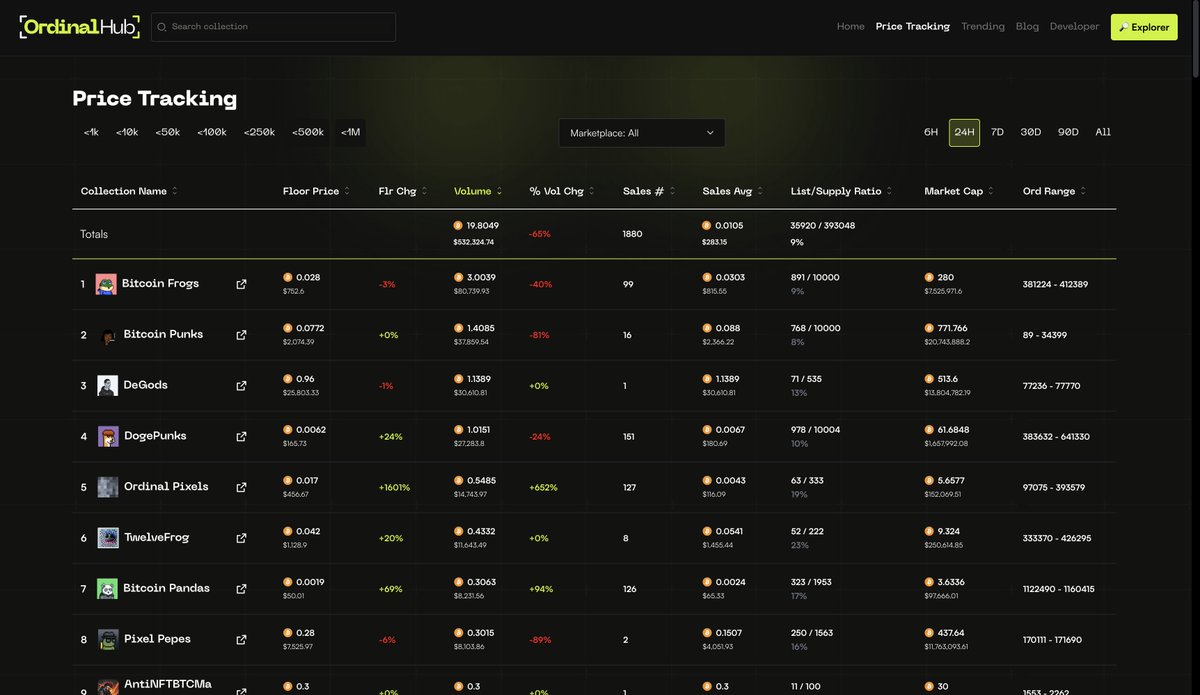This screenshot has height=695, width=1200.
Task: Open the DeGods collection
Action: (146, 385)
